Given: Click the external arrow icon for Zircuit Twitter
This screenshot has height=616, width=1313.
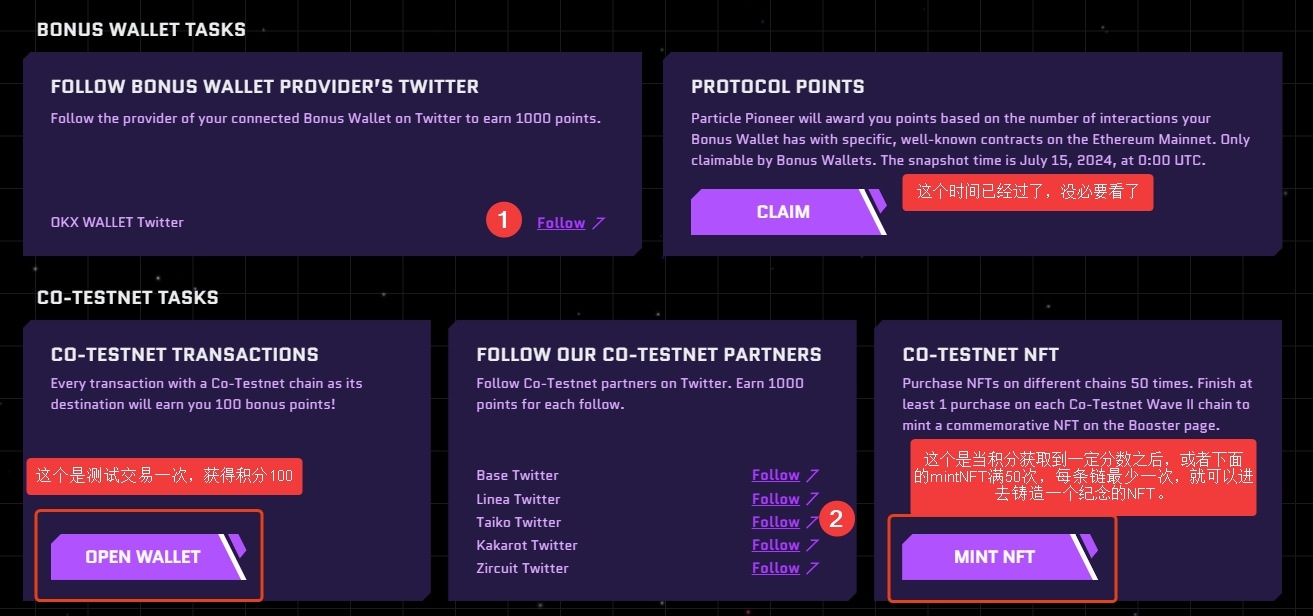Looking at the screenshot, I should click(x=813, y=568).
